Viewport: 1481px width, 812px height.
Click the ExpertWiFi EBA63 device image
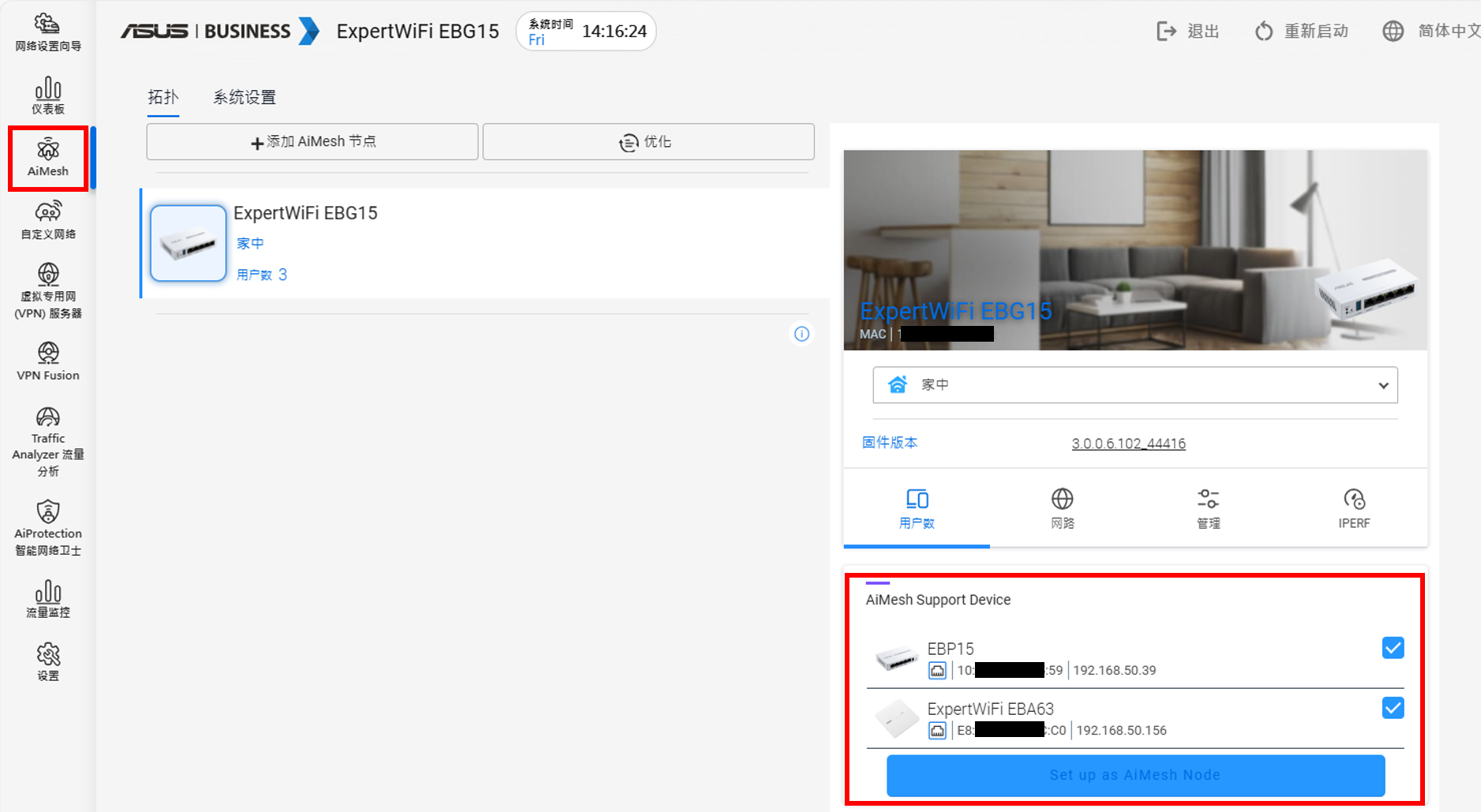897,718
